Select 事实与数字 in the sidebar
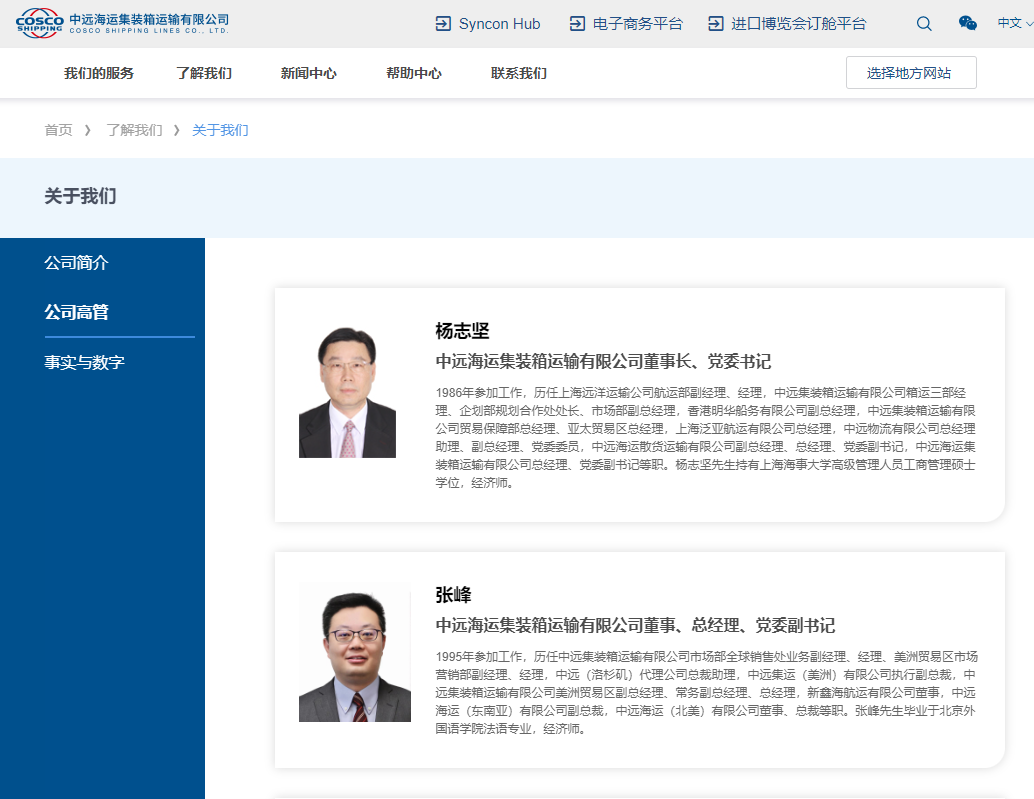Viewport: 1034px width, 799px height. [x=84, y=362]
